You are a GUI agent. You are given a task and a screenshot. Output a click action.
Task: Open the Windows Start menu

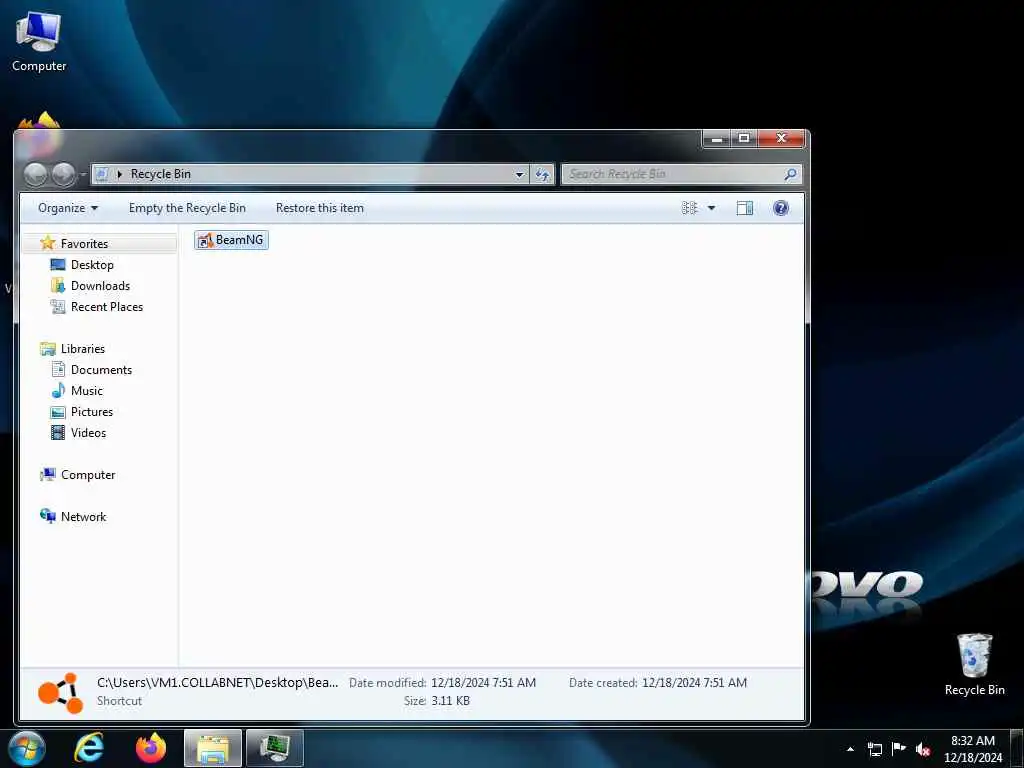point(27,748)
